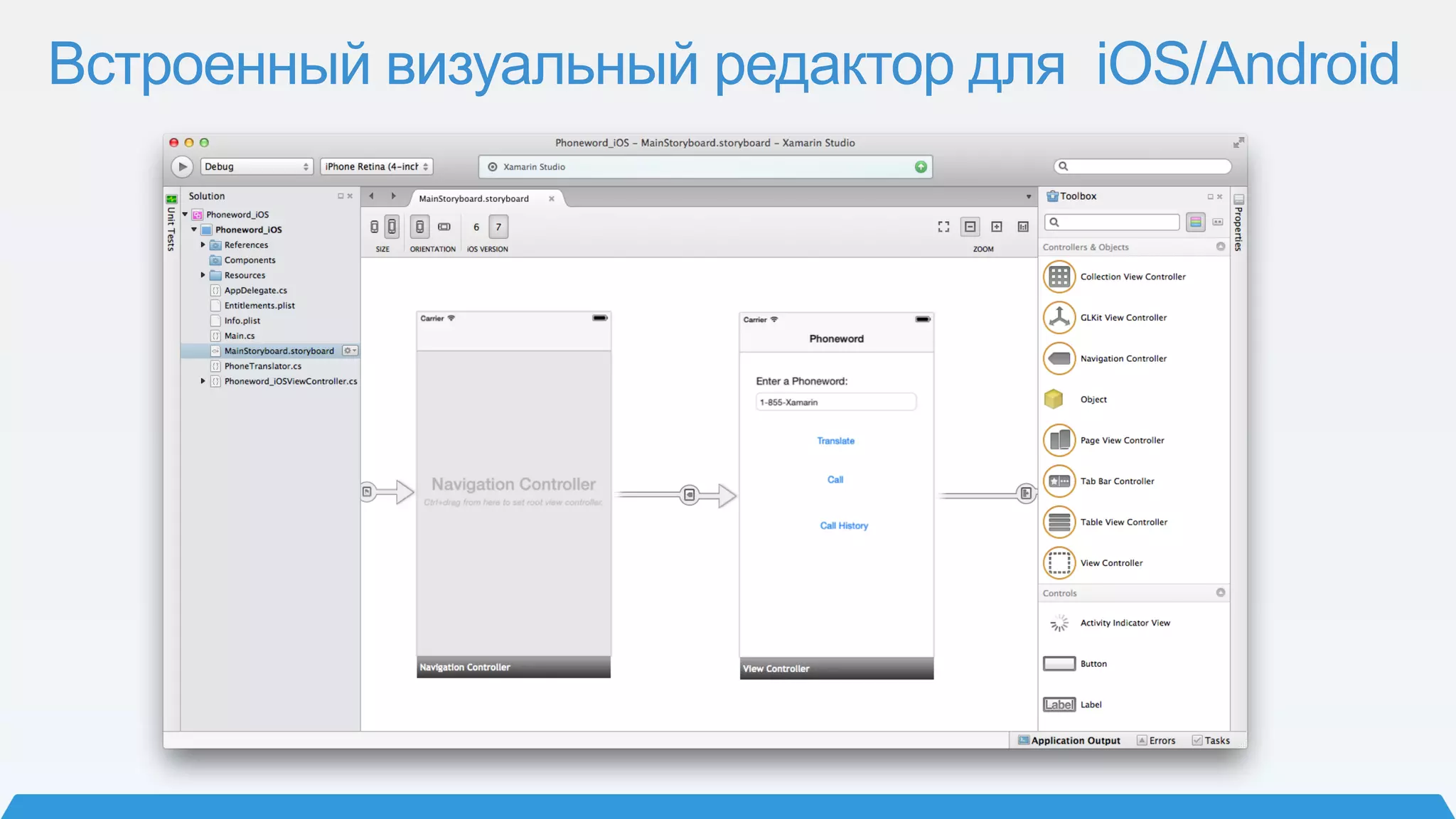1456x819 pixels.
Task: Collapse the Phoneword_iOS solution node
Action: [185, 214]
